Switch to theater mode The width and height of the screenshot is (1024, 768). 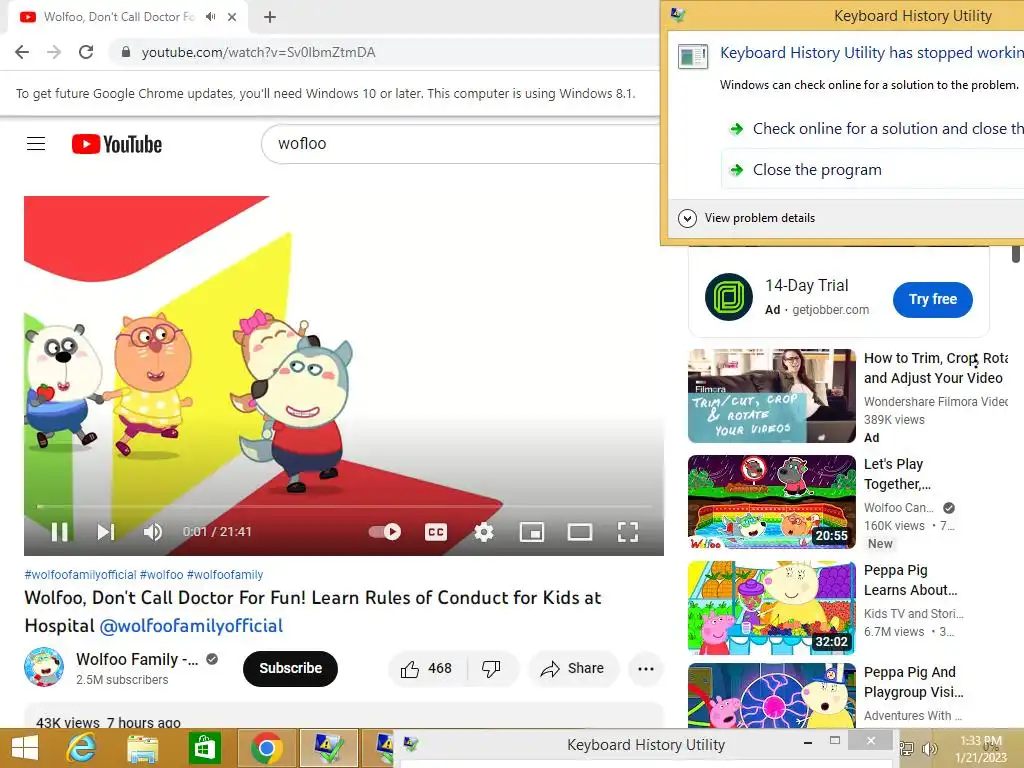point(579,532)
